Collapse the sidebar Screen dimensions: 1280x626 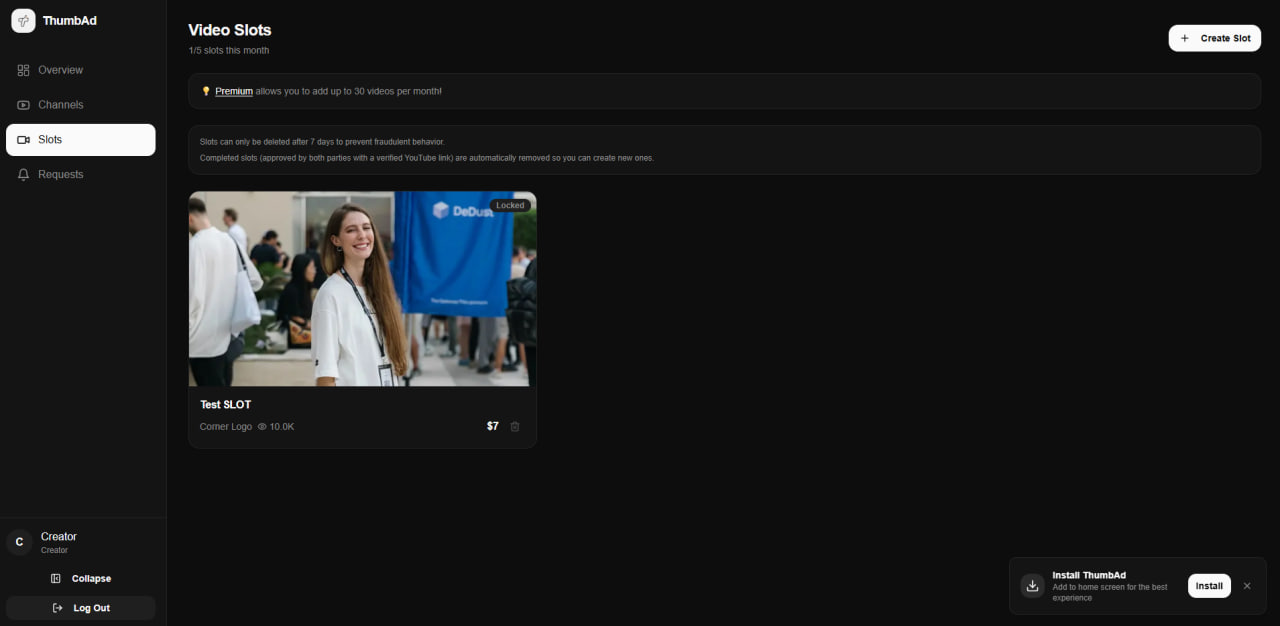(x=80, y=578)
